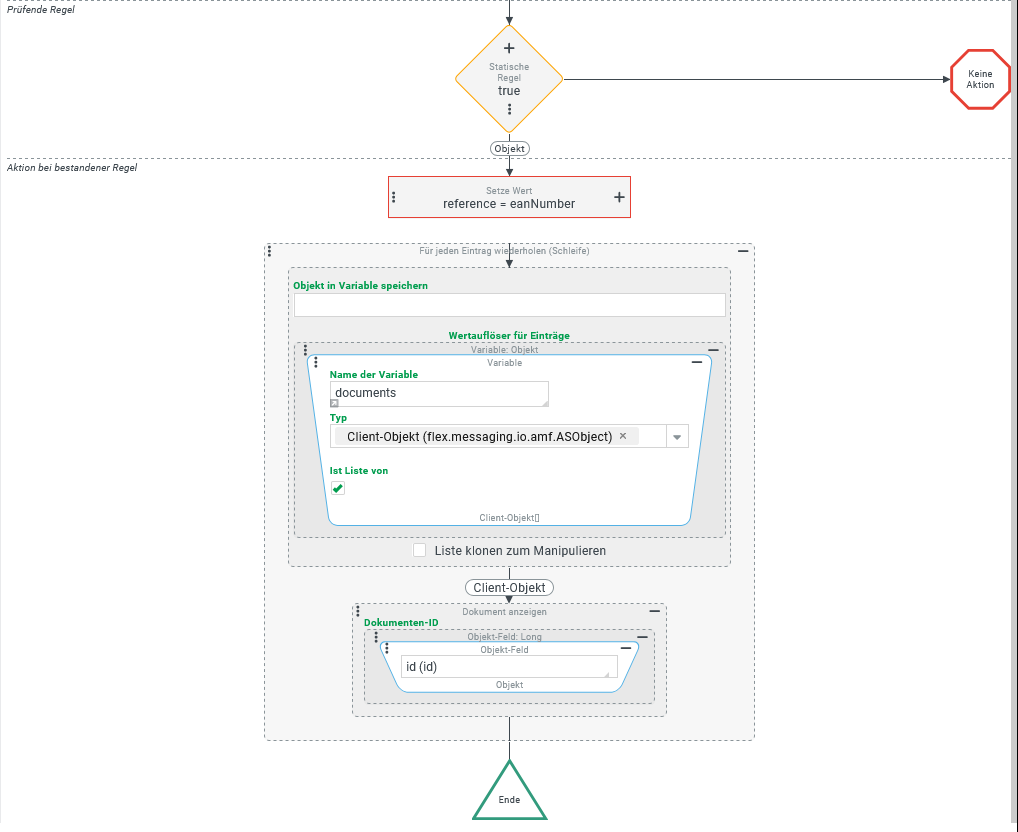Collapse the Für jeden Eintrag wiederholen loop
The width and height of the screenshot is (1018, 832).
pyautogui.click(x=742, y=251)
